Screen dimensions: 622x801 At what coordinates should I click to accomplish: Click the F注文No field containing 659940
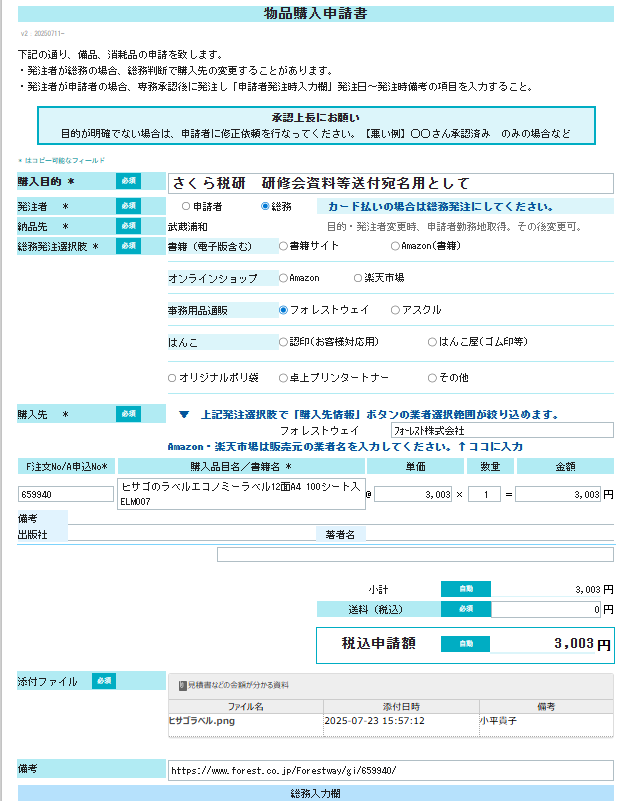click(65, 494)
